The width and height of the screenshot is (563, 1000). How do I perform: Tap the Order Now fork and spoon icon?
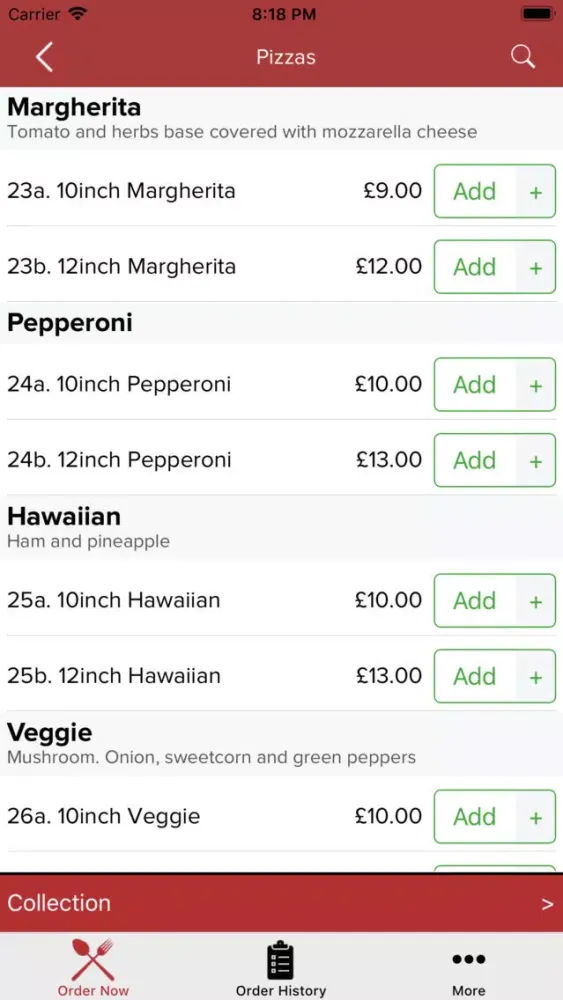coord(93,959)
